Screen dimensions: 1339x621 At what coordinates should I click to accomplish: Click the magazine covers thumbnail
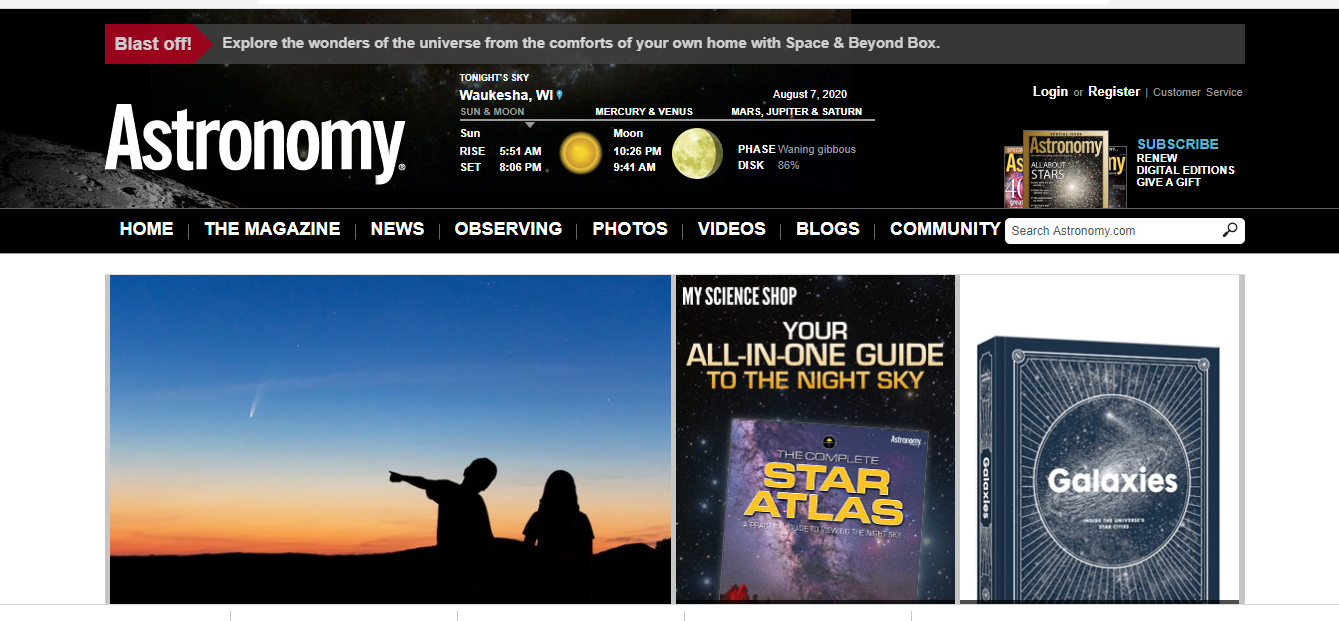(x=1065, y=170)
